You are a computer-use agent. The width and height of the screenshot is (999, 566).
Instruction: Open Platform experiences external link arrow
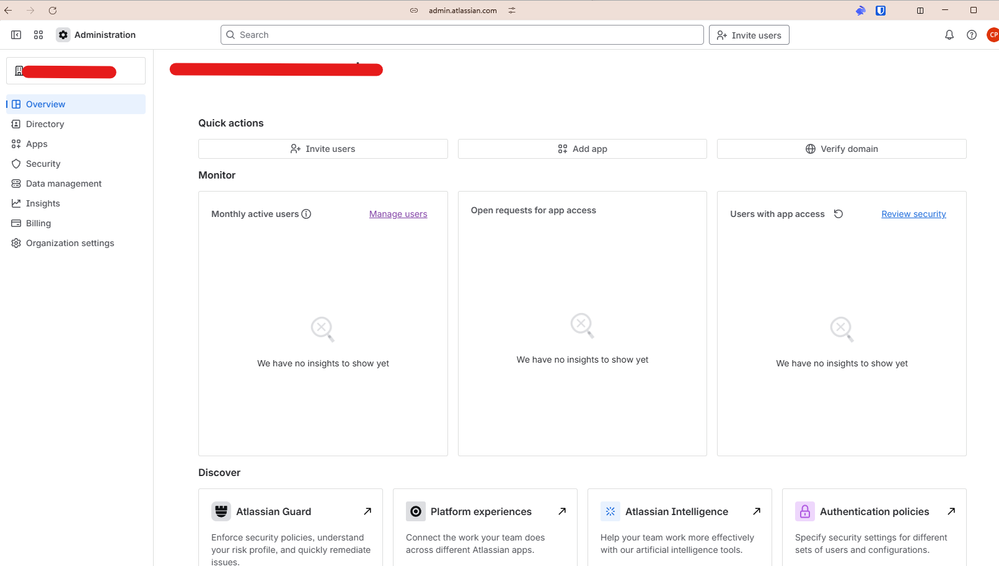[562, 511]
